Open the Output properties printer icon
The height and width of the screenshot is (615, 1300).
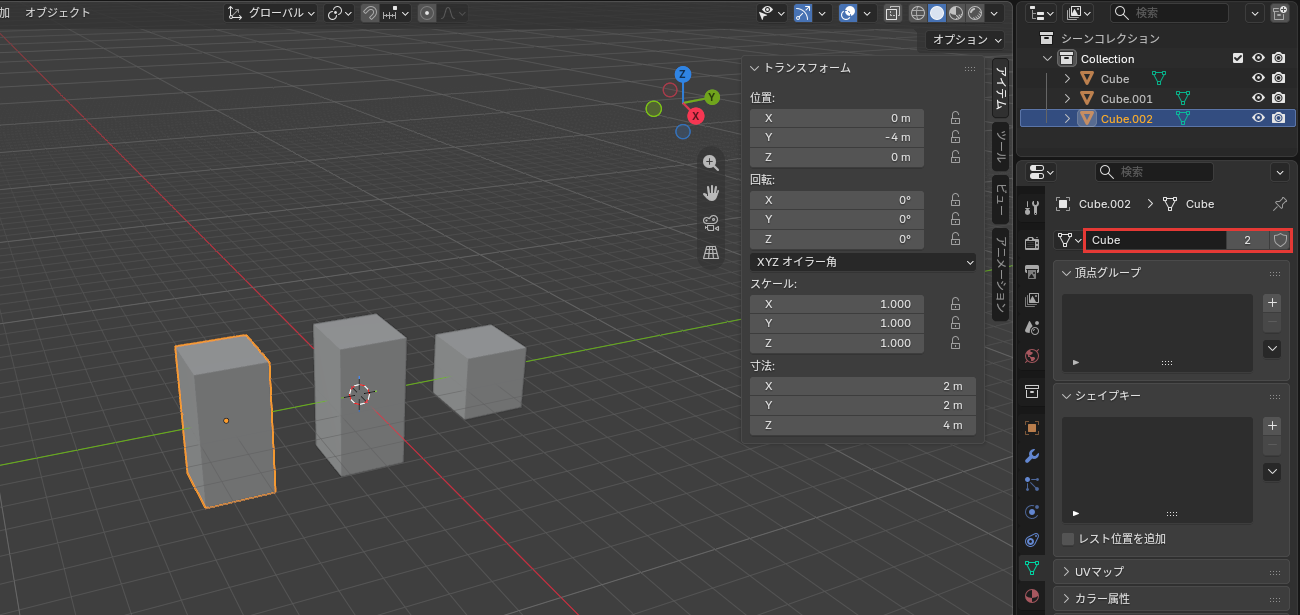[1032, 271]
